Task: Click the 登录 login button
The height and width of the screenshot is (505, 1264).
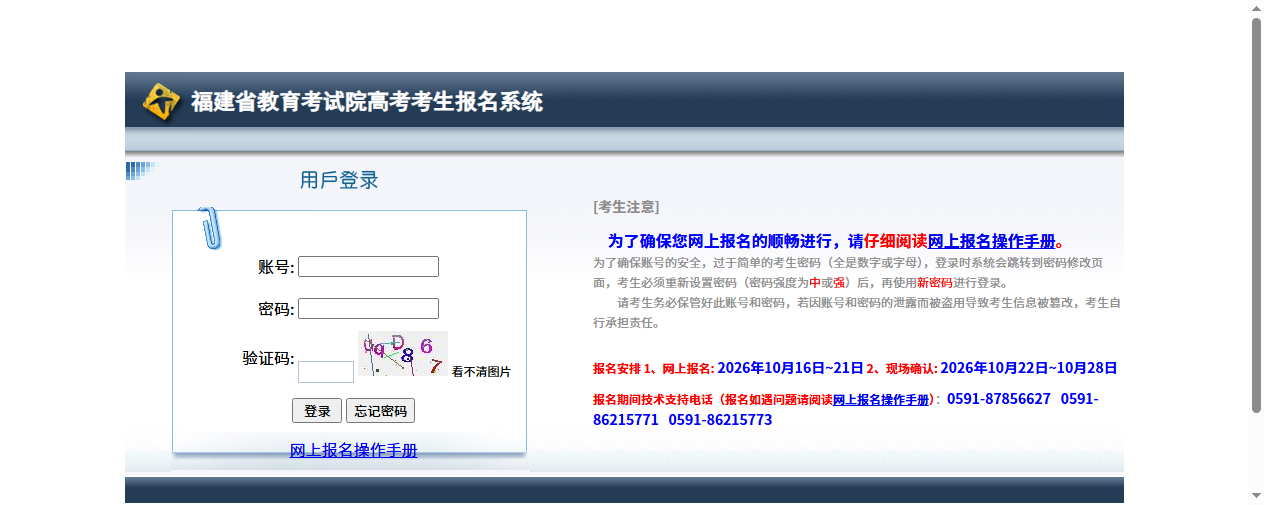Action: point(317,411)
